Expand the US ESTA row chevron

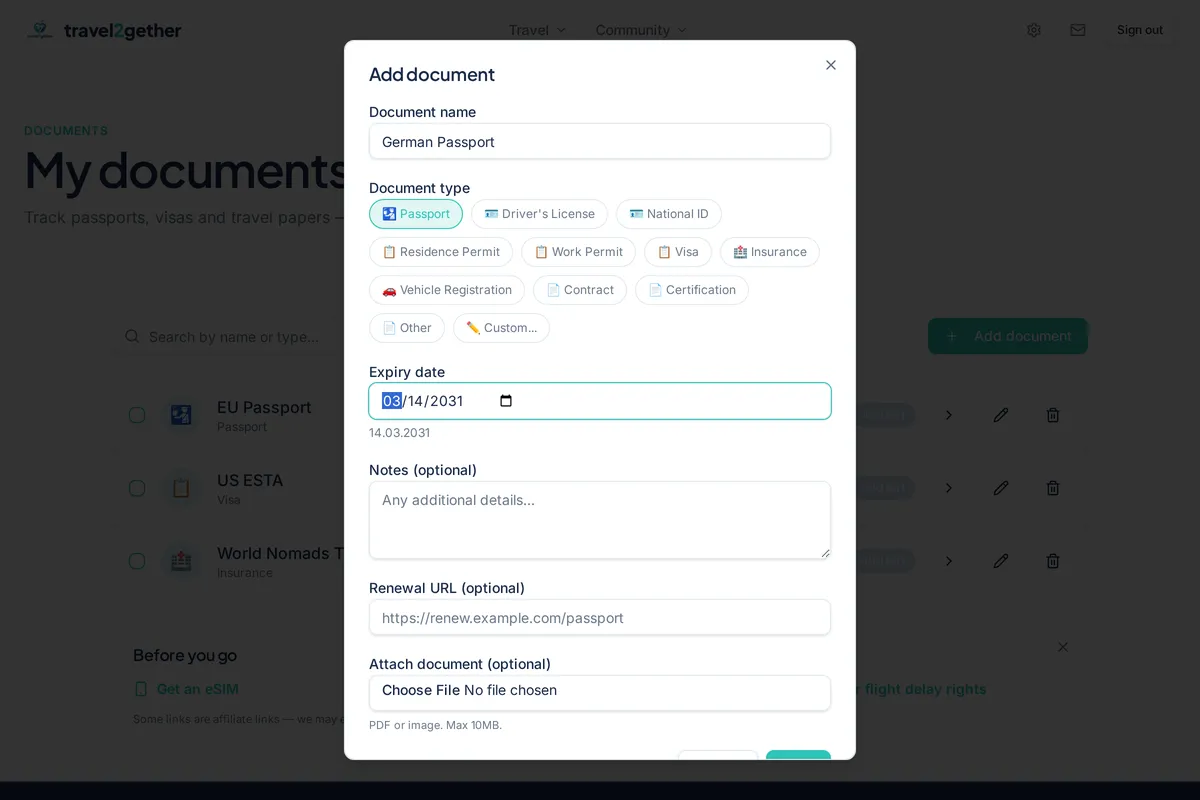(949, 488)
